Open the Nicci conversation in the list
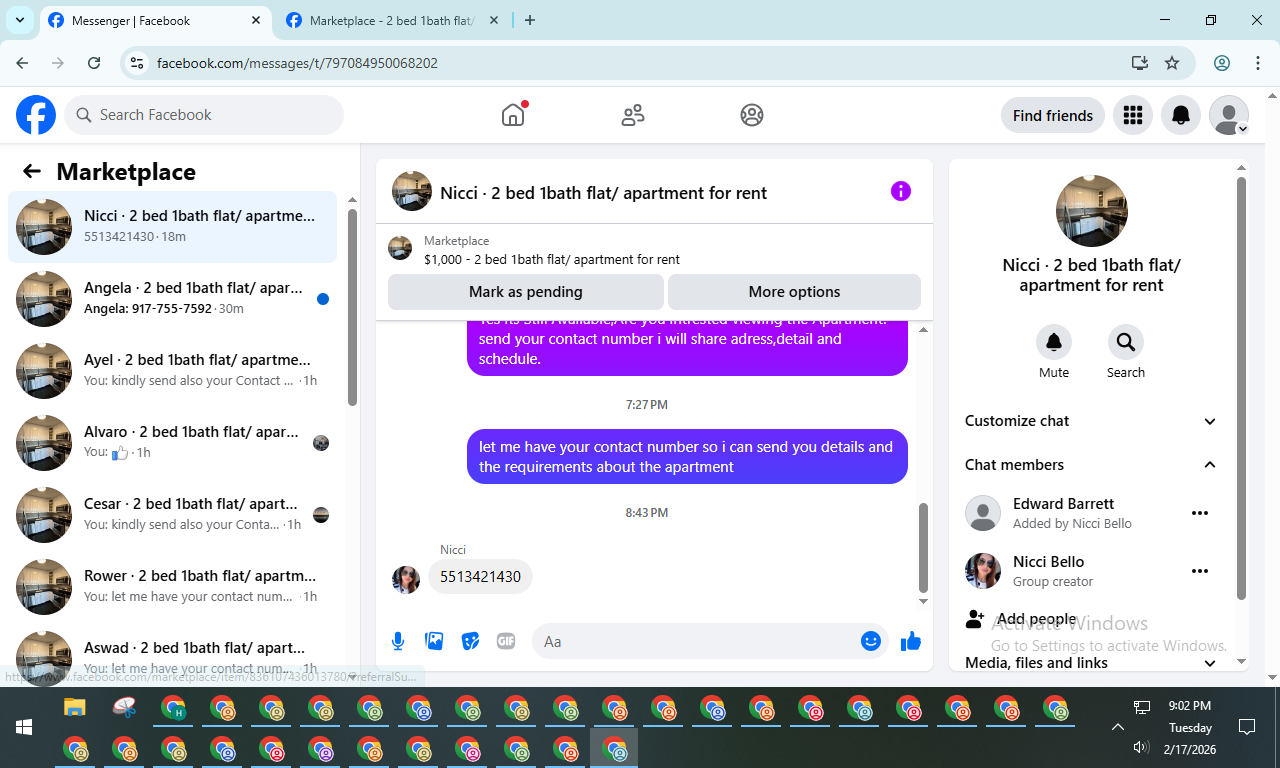The height and width of the screenshot is (768, 1280). click(173, 227)
